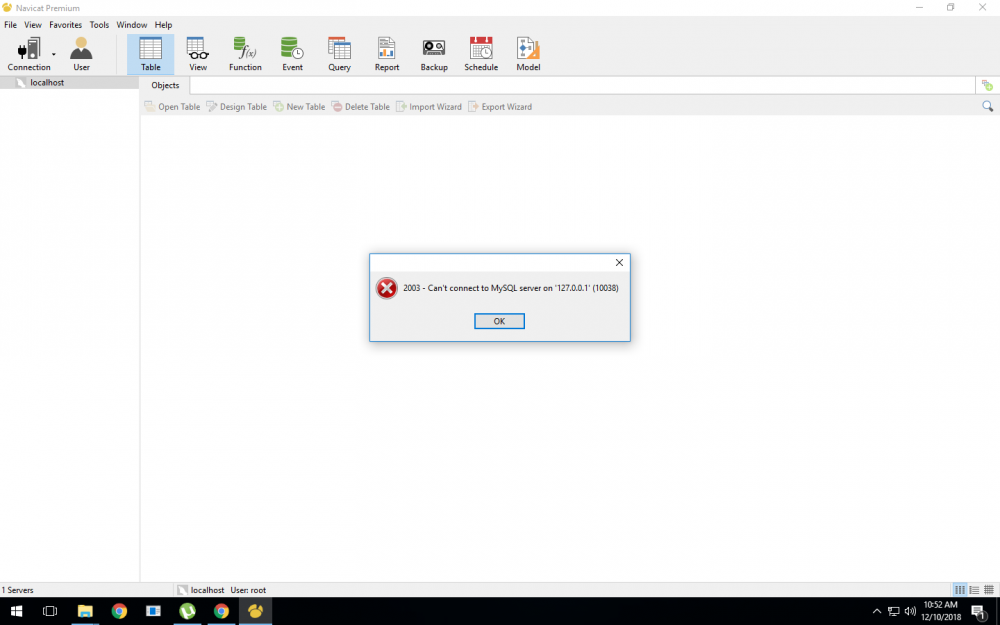Expand the Connection dropdown arrow
The image size is (1000, 625).
[54, 54]
